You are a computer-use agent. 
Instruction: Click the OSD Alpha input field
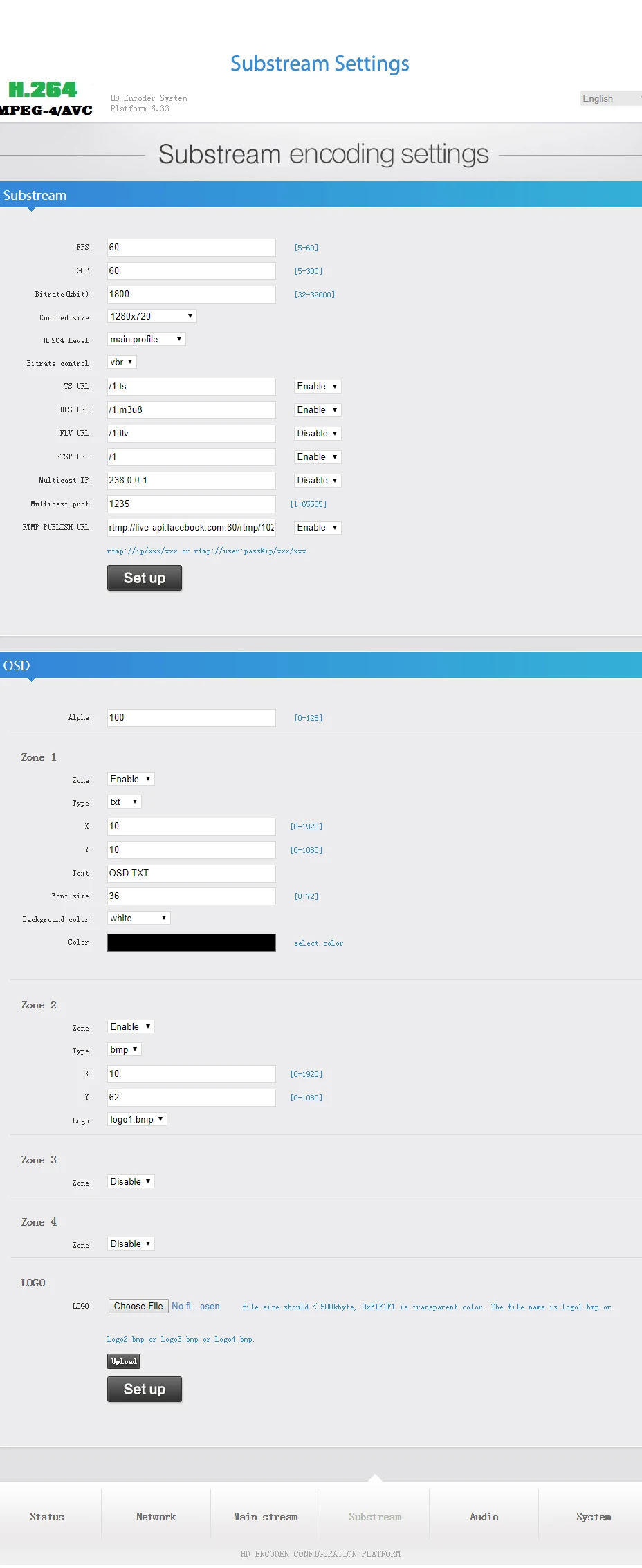(192, 718)
